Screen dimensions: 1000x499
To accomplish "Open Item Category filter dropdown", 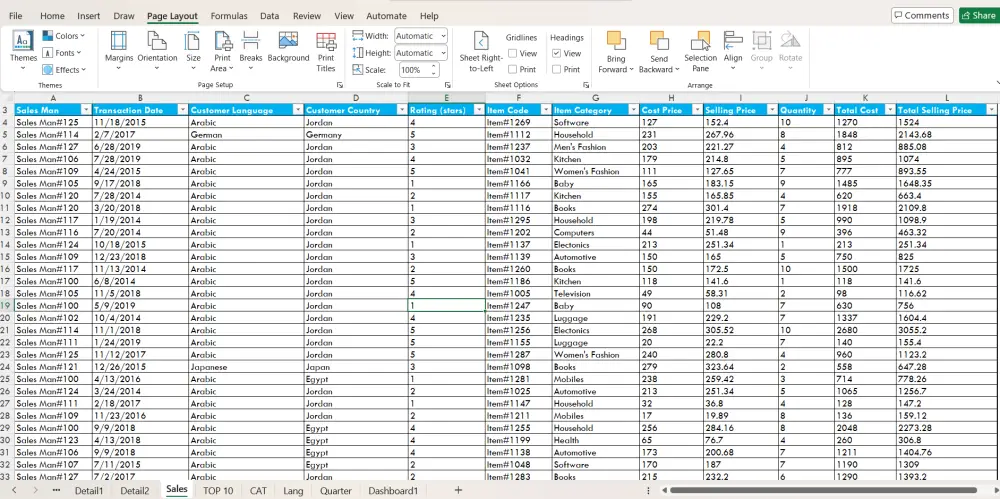I will [x=633, y=110].
